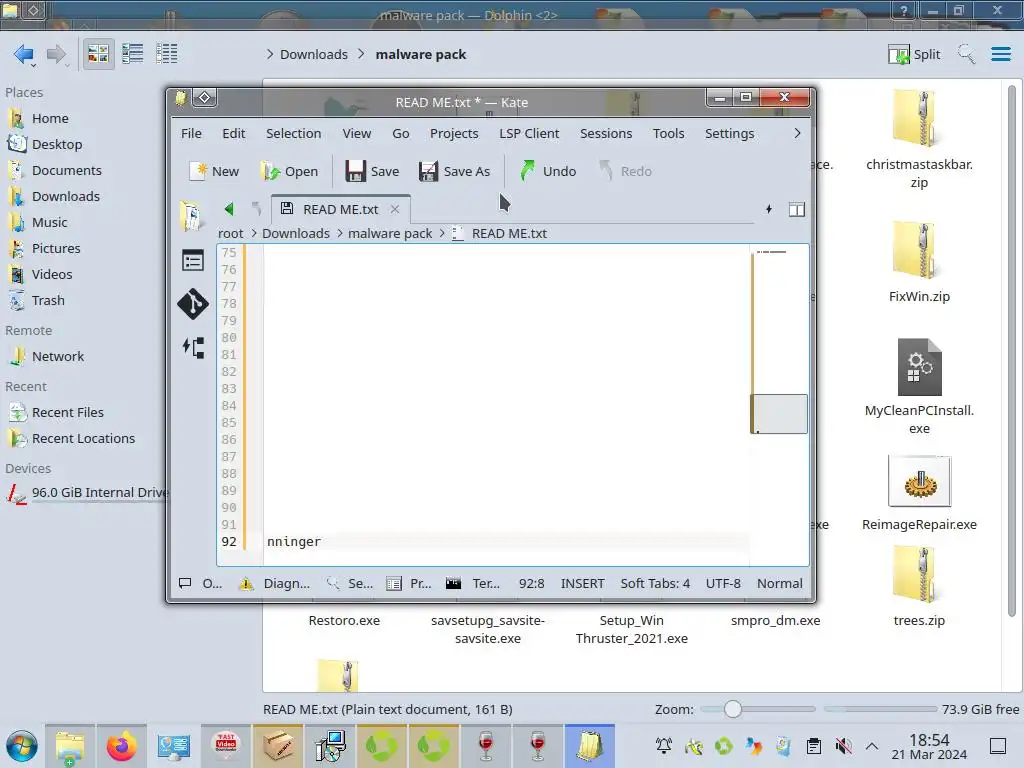Open the Tools menu in Kate
The image size is (1024, 768).
pos(668,133)
